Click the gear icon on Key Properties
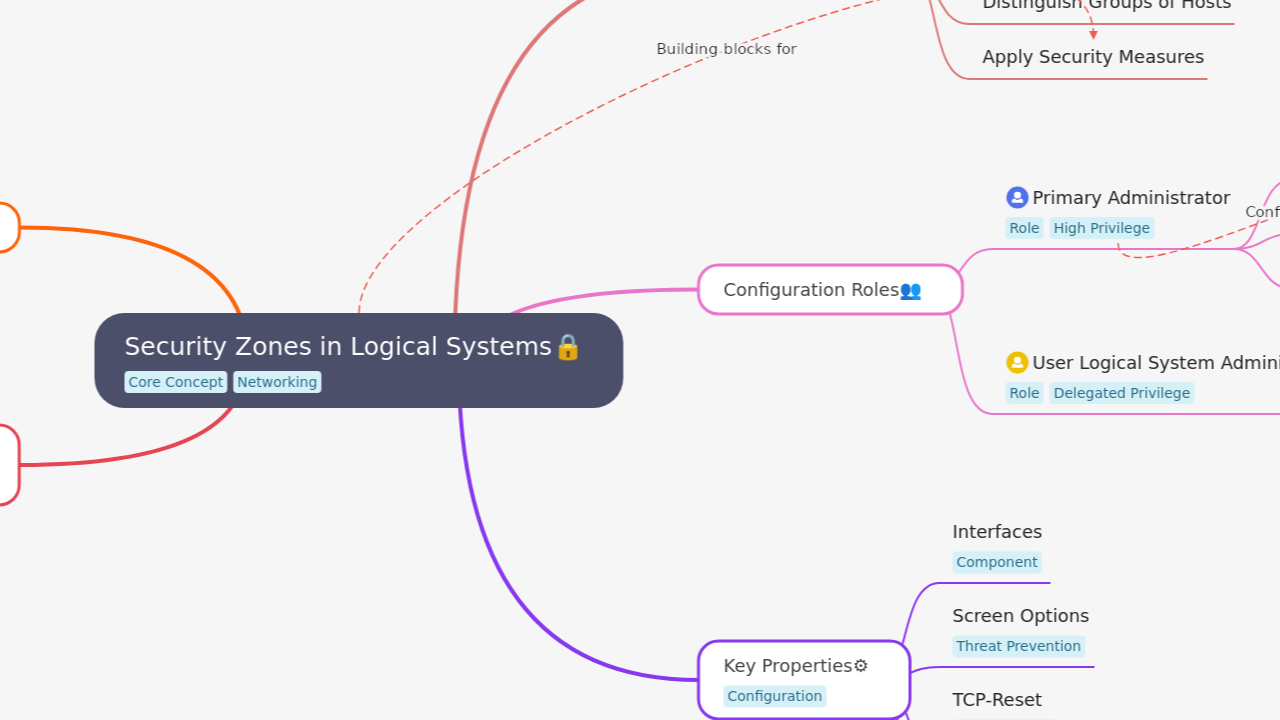The width and height of the screenshot is (1280, 720). tap(860, 665)
